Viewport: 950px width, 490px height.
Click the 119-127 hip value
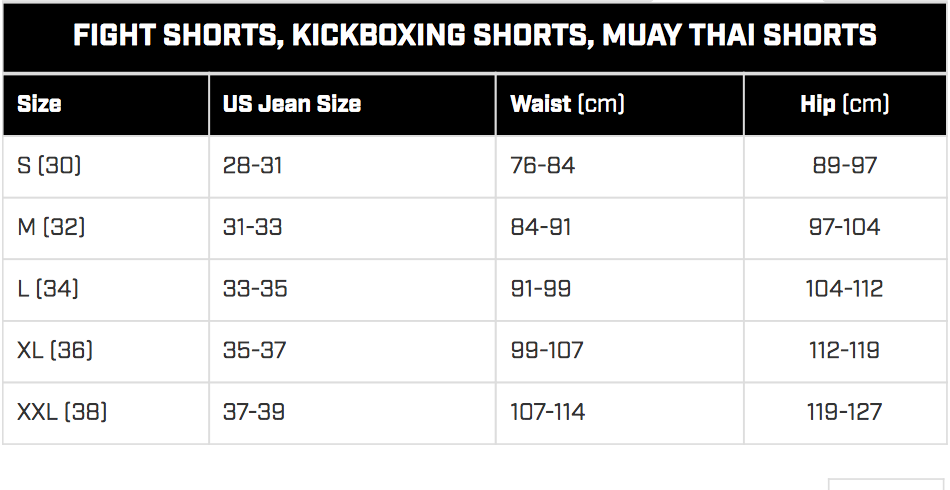[845, 413]
